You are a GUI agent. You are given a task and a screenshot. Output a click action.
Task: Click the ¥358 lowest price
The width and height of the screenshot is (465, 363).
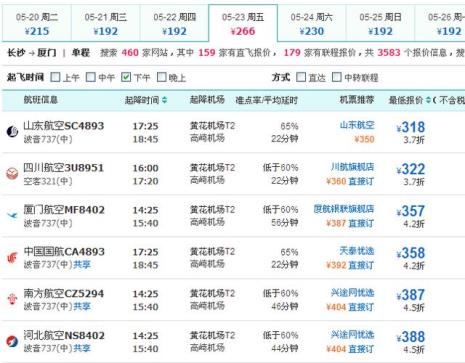(411, 253)
